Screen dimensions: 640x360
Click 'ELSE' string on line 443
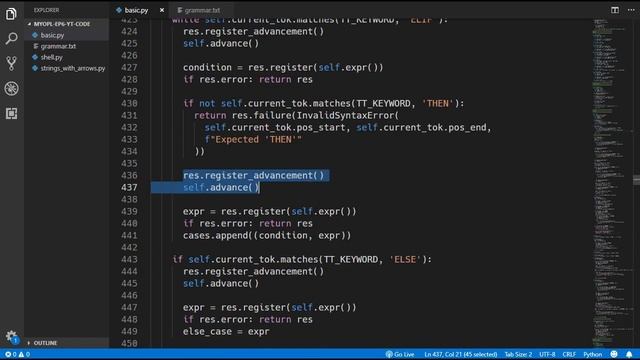coord(405,259)
